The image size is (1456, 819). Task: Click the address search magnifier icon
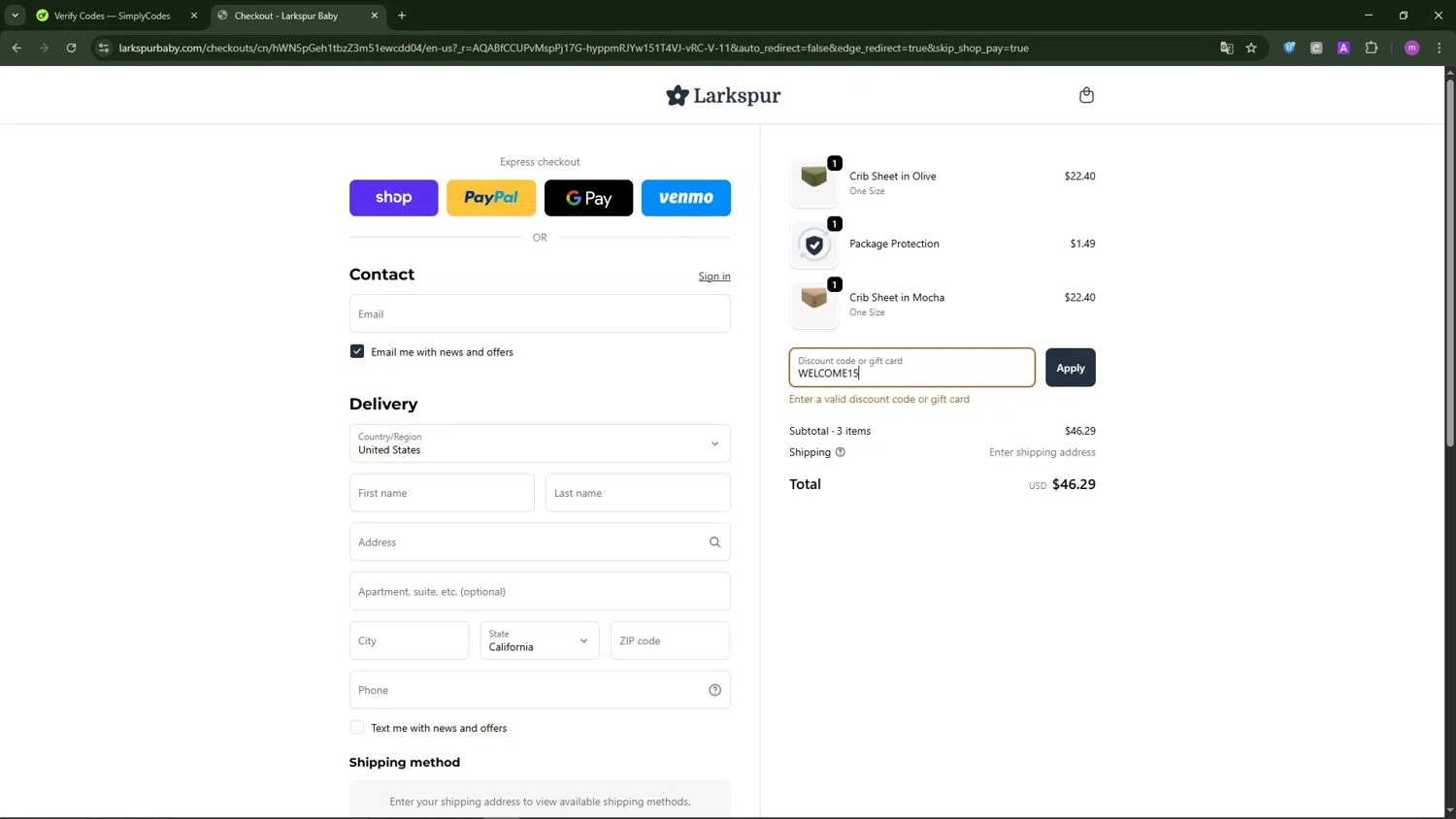coord(714,542)
